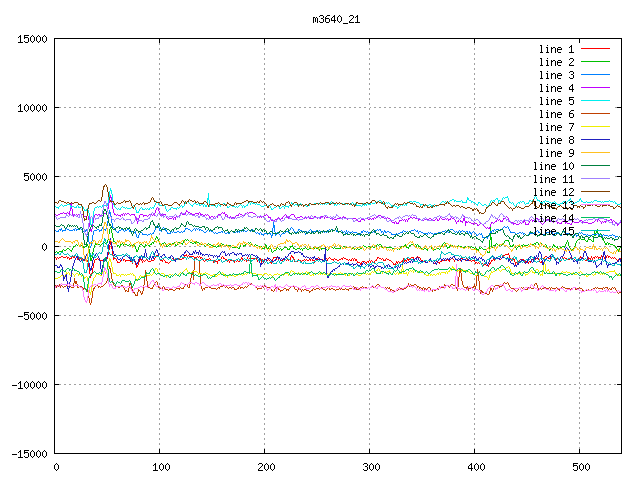Click the 5000 y-axis tick label

[34, 177]
